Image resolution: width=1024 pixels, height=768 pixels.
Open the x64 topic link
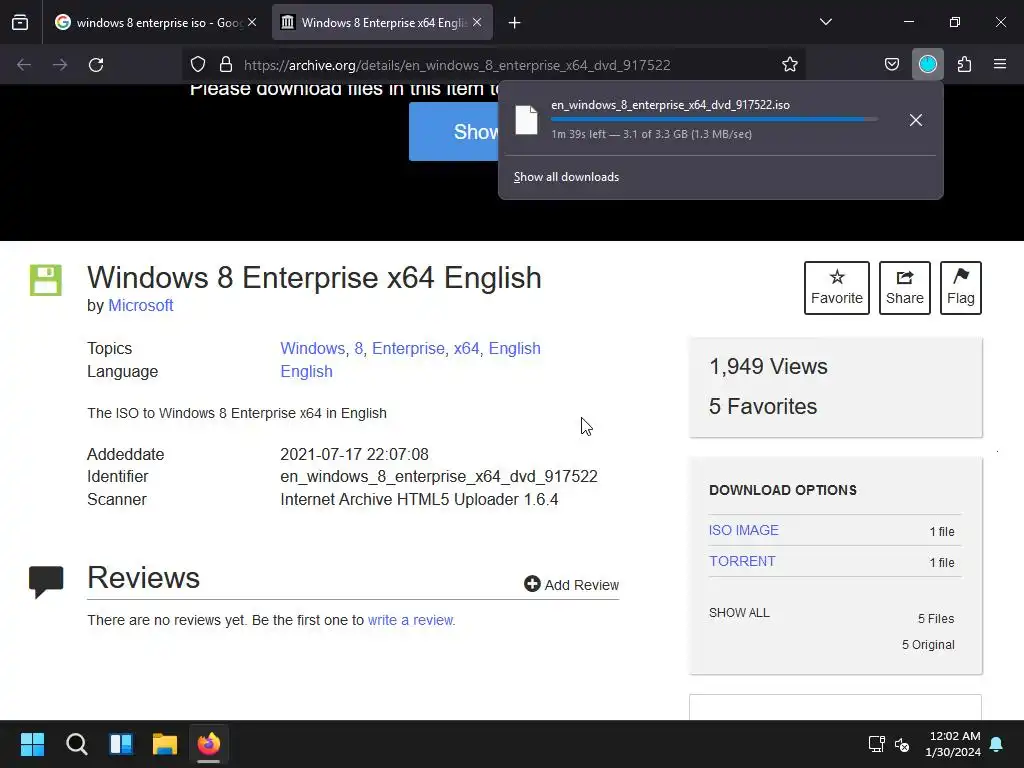click(466, 349)
